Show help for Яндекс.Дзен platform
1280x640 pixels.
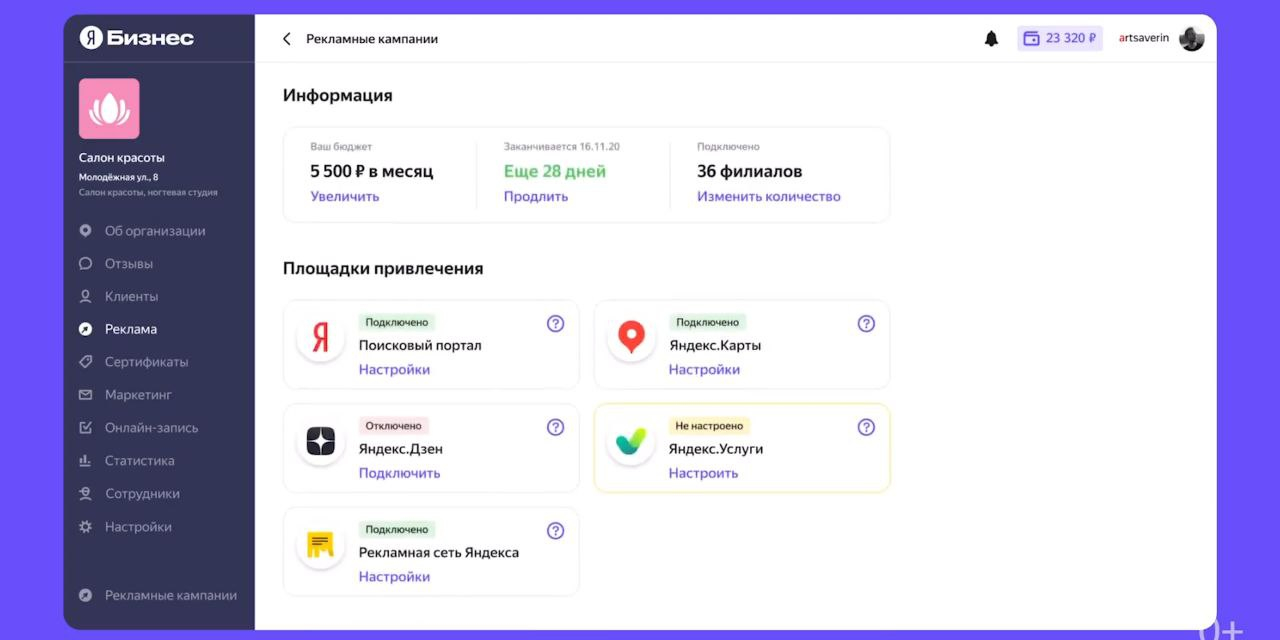tap(555, 427)
